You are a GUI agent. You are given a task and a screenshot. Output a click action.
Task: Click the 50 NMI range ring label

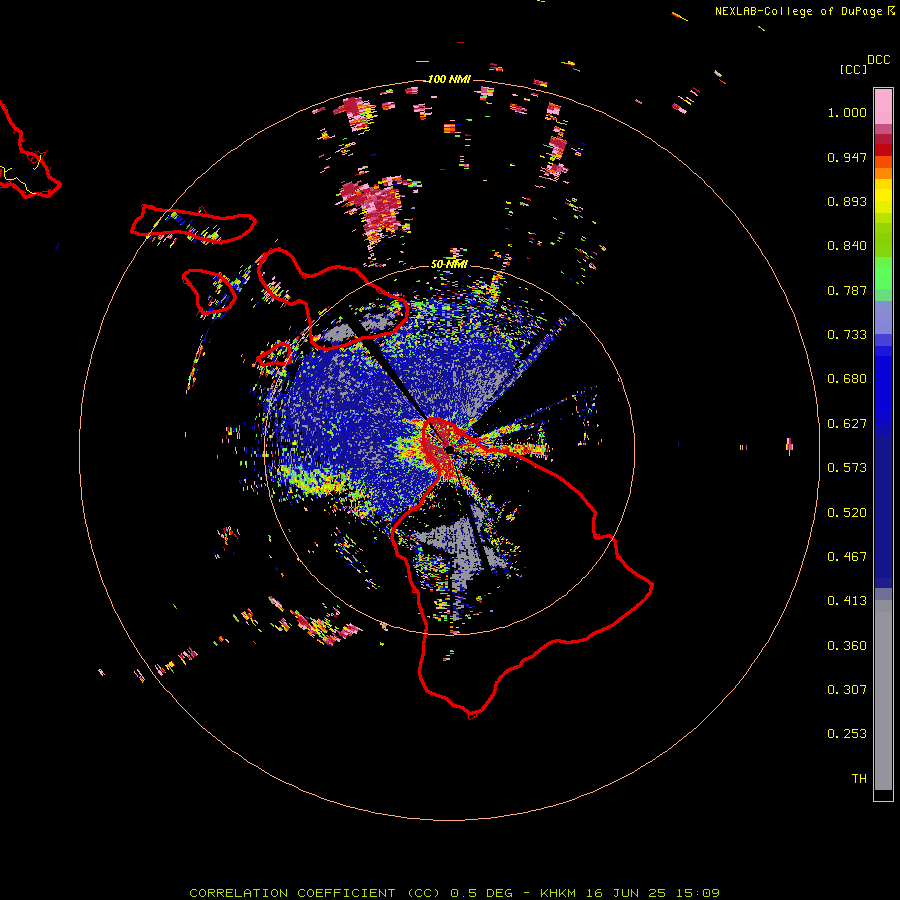[x=449, y=264]
